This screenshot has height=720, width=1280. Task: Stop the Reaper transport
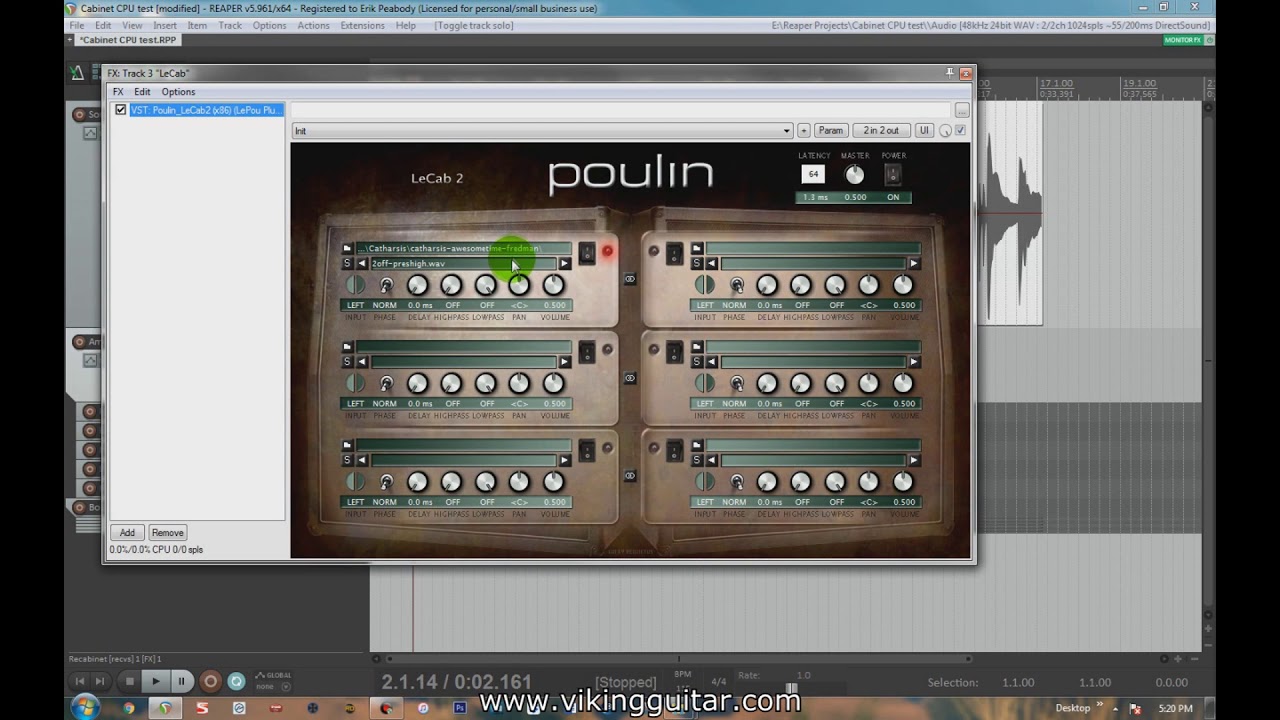[x=129, y=681]
